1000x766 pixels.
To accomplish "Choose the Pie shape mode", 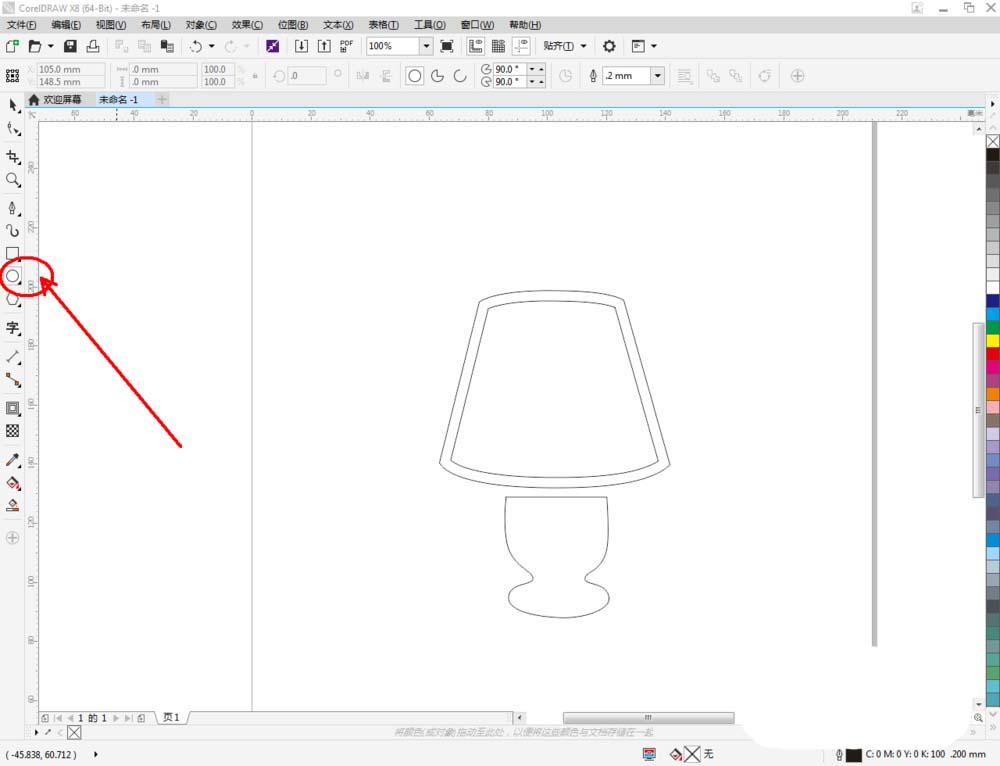I will (x=438, y=76).
